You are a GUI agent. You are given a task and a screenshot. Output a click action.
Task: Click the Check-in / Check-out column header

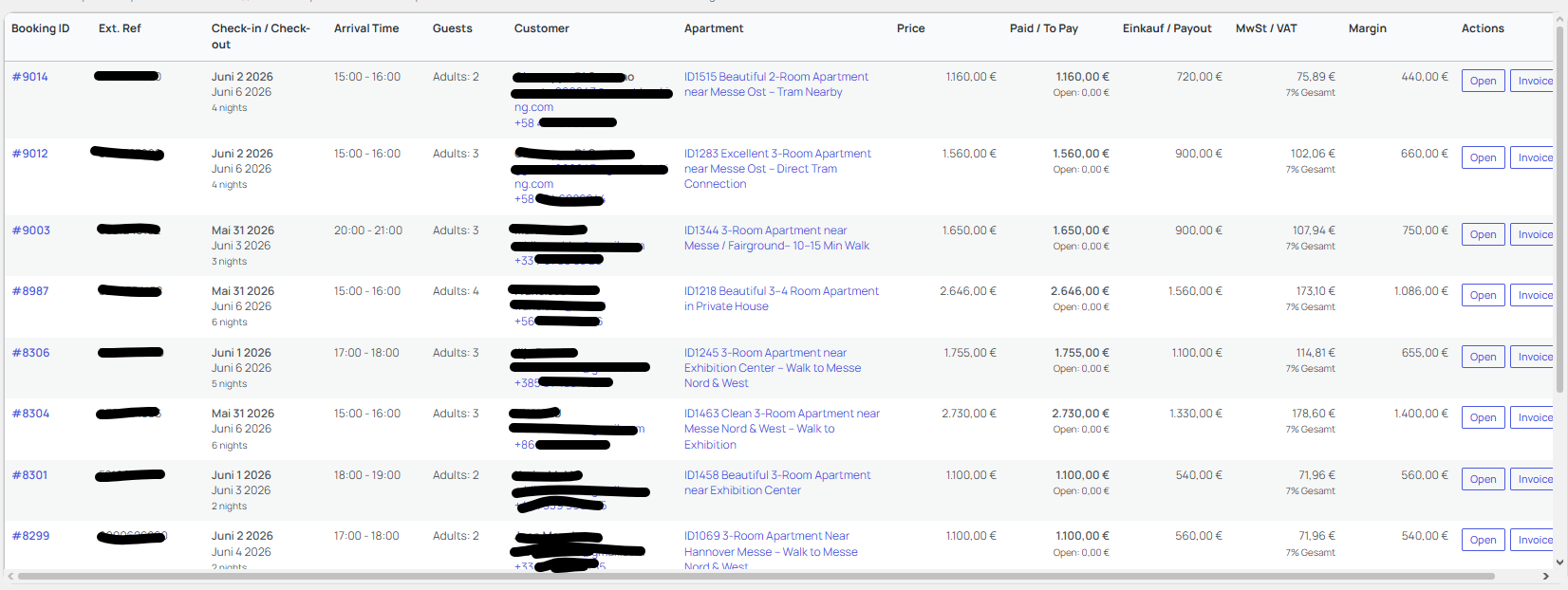261,36
